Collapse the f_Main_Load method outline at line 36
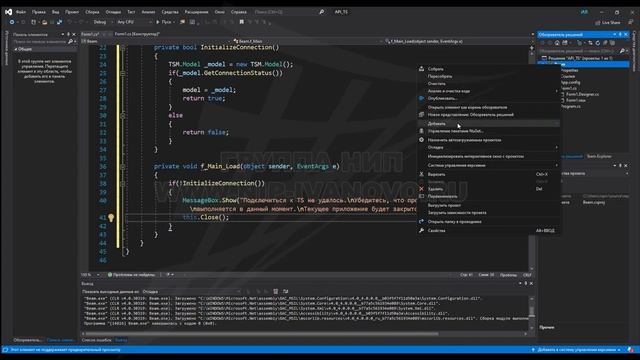This screenshot has width=640, height=360. pos(123,167)
